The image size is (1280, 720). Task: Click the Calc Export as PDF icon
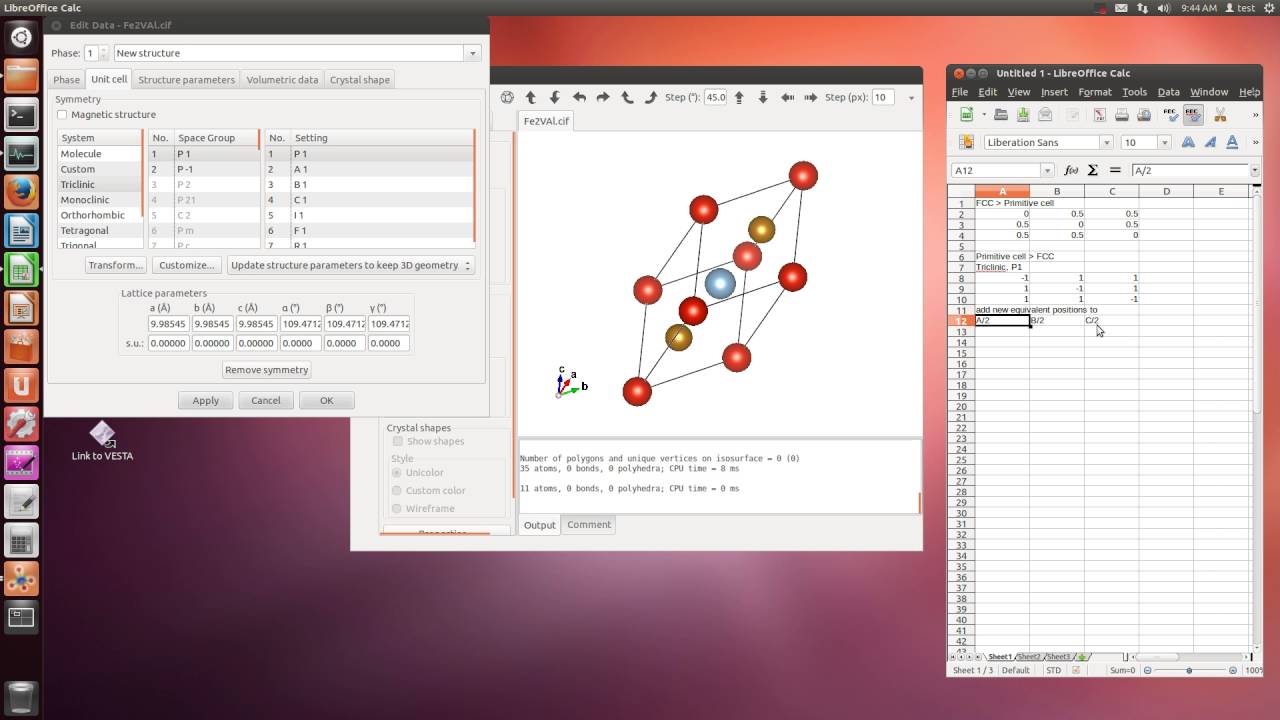[1099, 115]
